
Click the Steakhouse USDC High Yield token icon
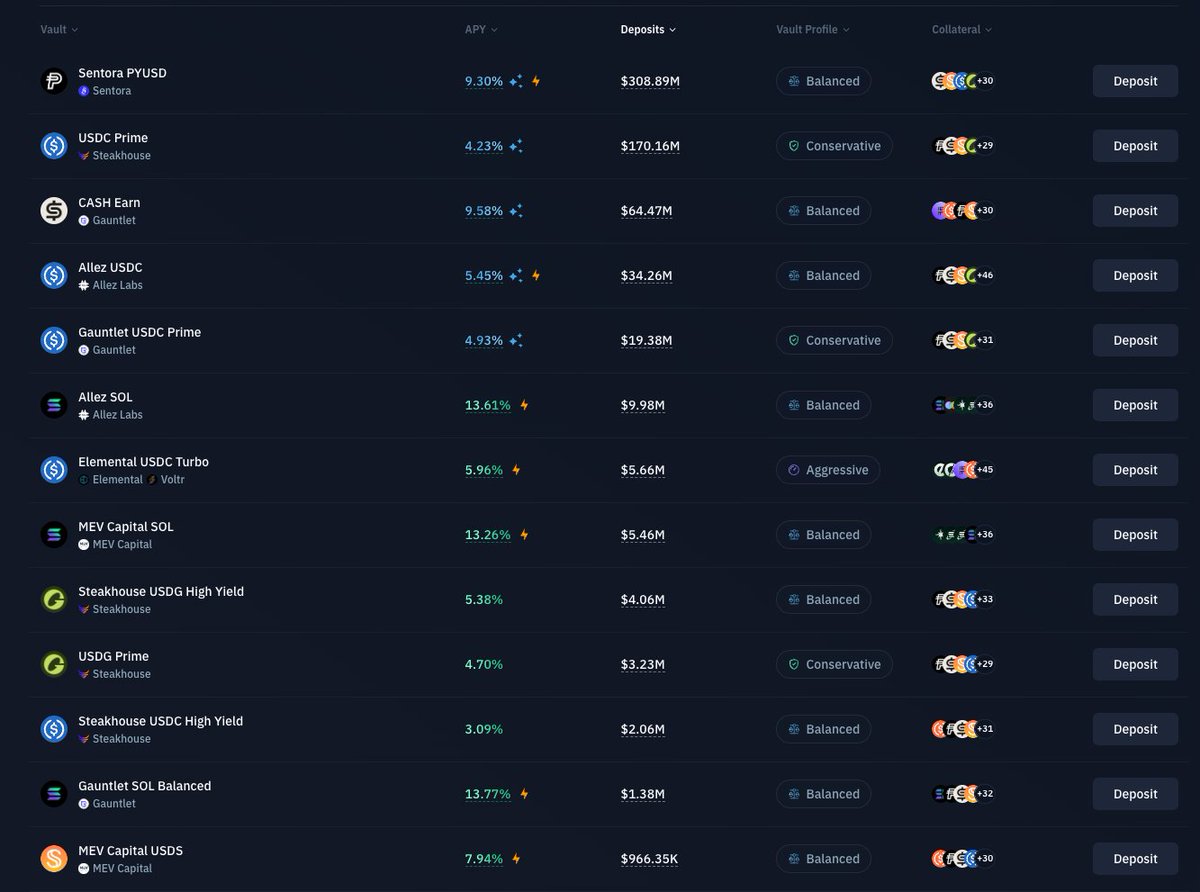pos(54,729)
